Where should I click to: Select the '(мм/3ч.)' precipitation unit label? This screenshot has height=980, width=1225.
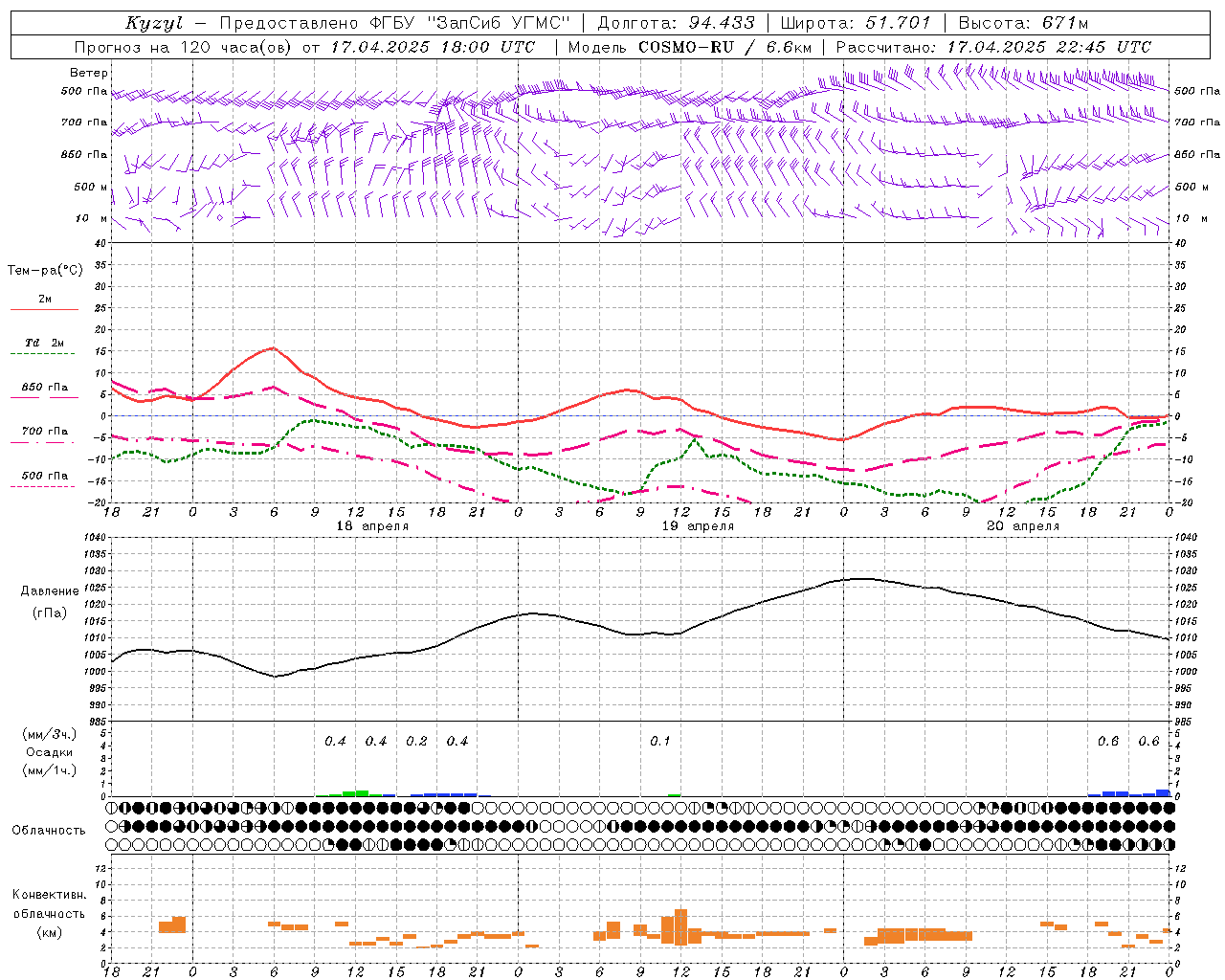[50, 734]
